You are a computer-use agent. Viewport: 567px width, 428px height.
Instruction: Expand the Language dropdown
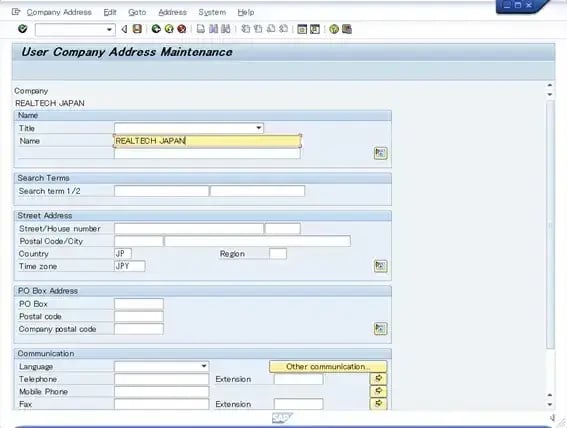click(x=204, y=366)
